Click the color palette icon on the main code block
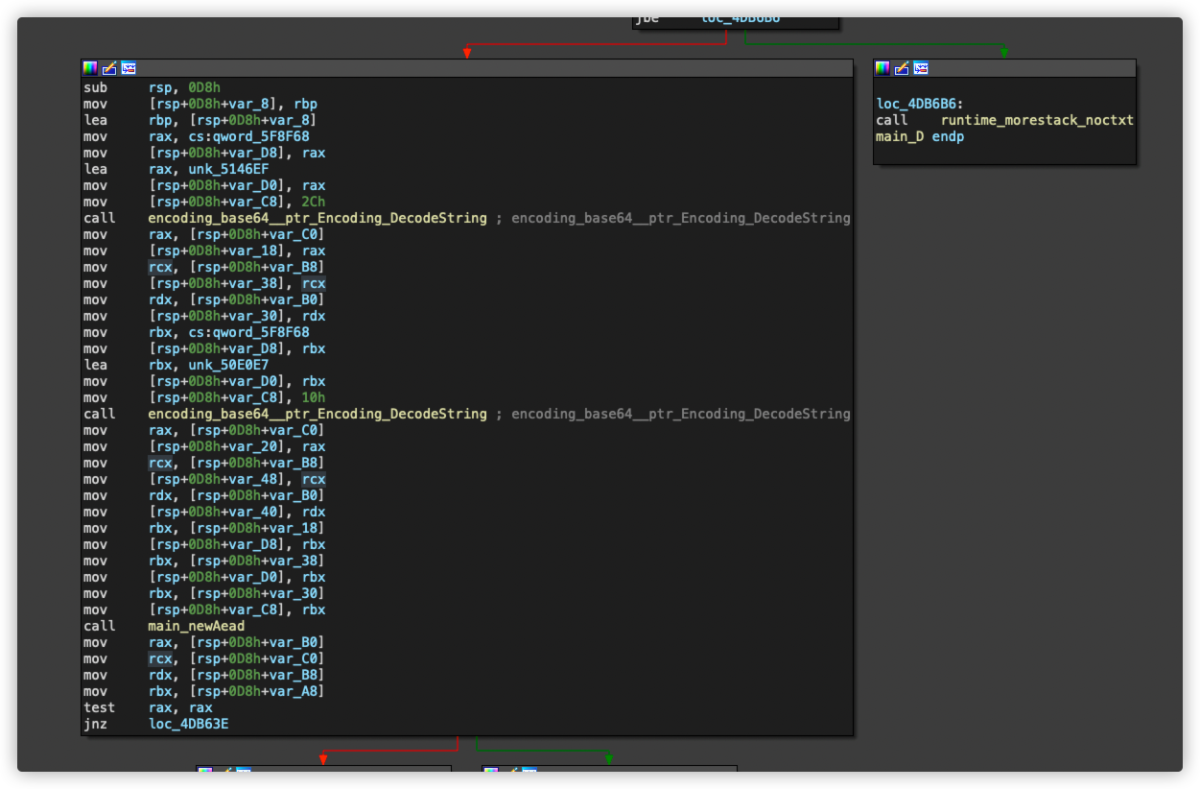The width and height of the screenshot is (1200, 789). pyautogui.click(x=90, y=68)
